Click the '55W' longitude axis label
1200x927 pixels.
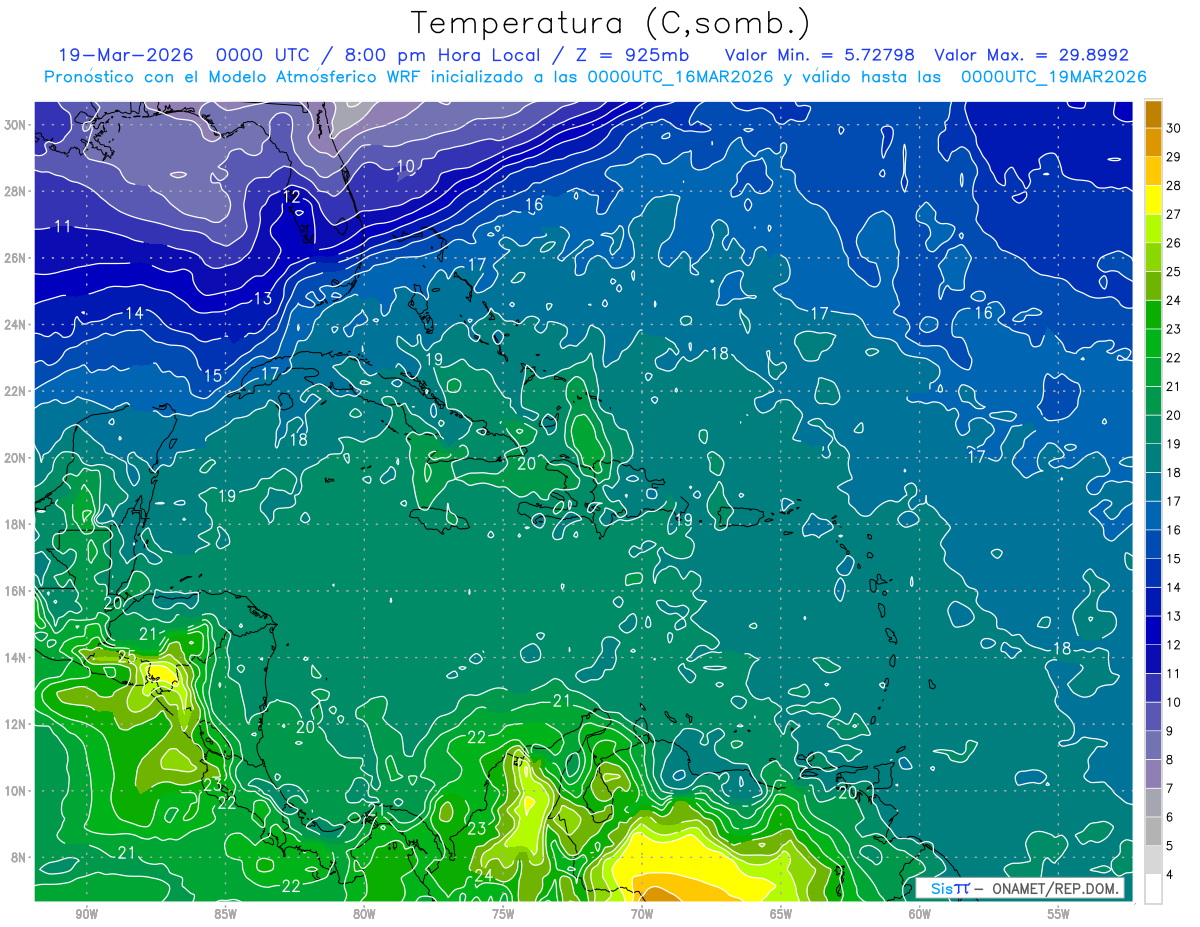(1059, 914)
